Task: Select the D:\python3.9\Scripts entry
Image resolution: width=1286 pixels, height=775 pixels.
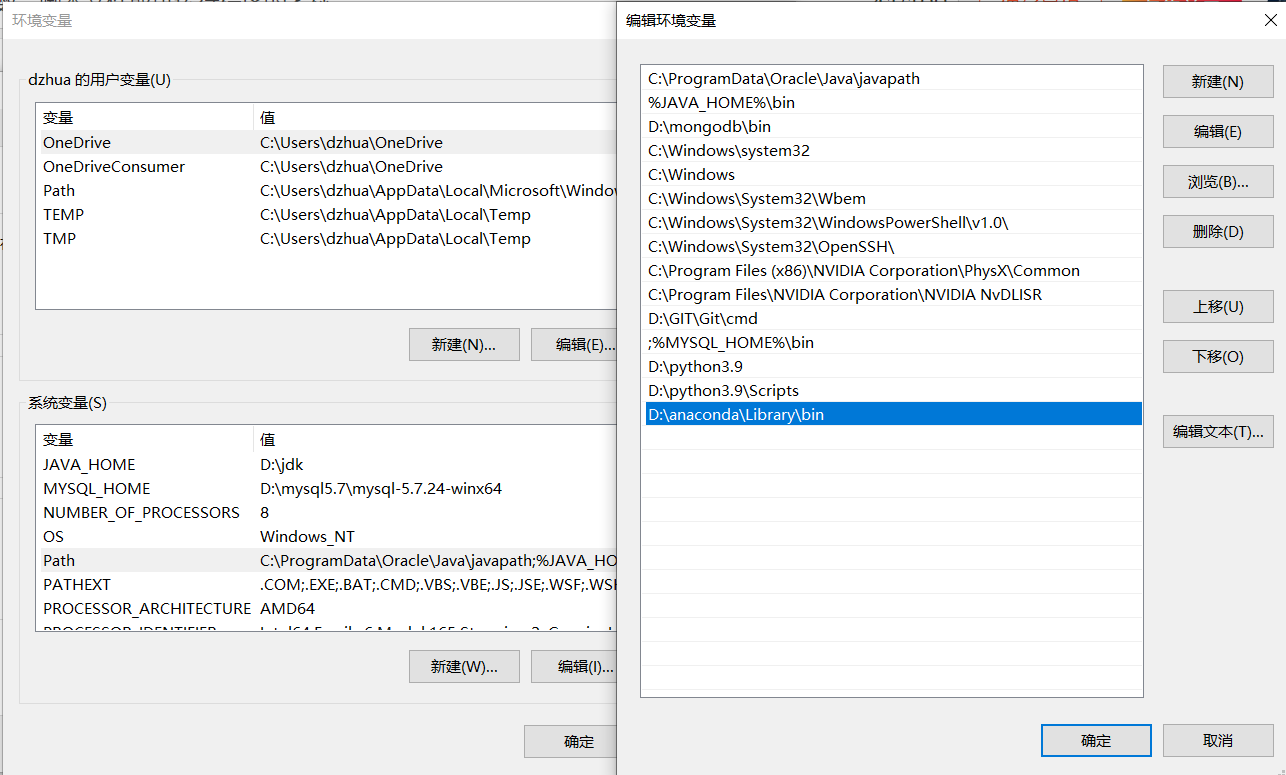Action: [x=893, y=390]
